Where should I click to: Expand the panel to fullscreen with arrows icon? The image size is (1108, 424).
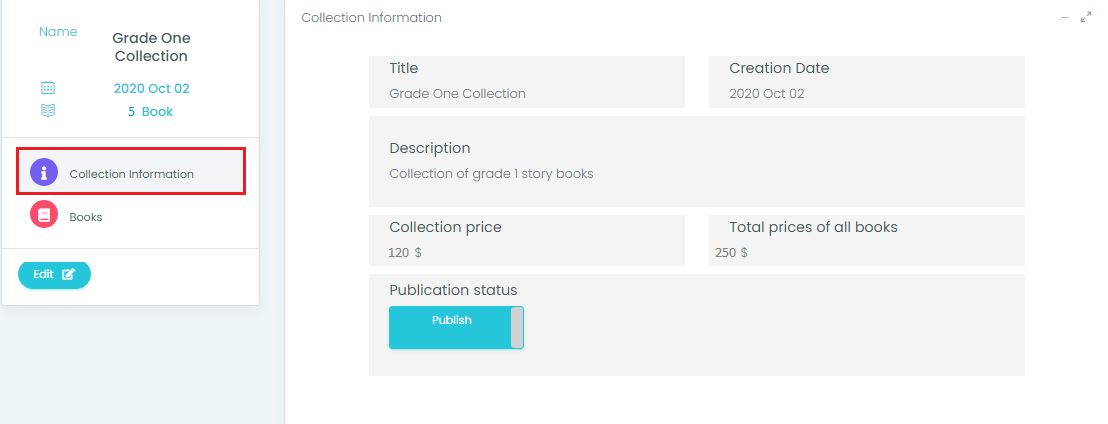[x=1086, y=18]
